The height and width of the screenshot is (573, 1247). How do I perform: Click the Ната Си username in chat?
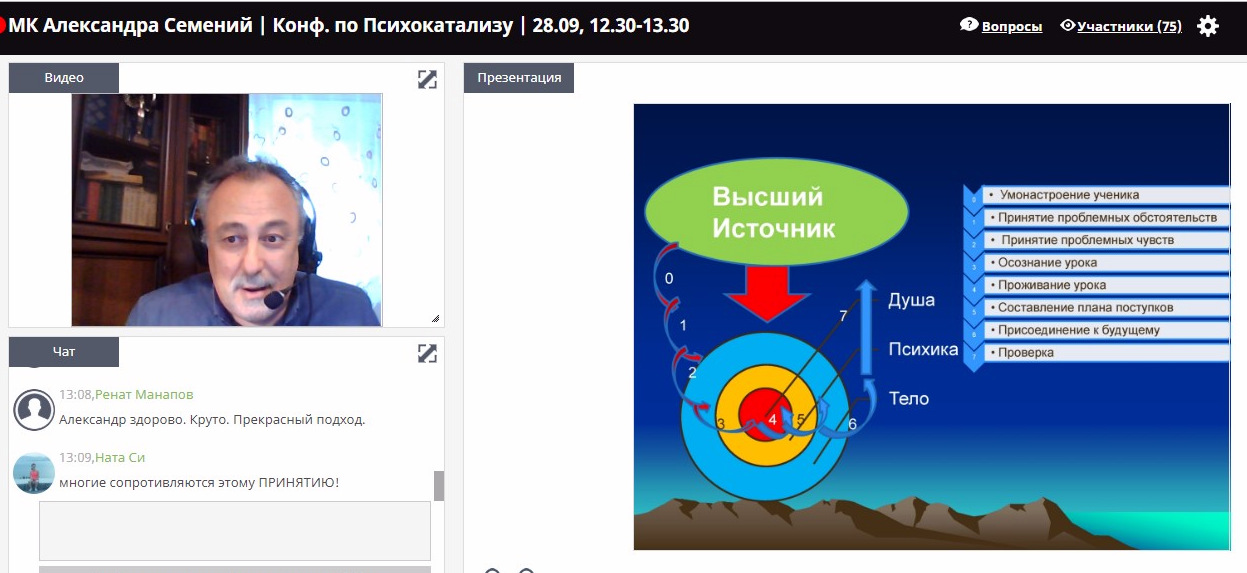[x=120, y=458]
